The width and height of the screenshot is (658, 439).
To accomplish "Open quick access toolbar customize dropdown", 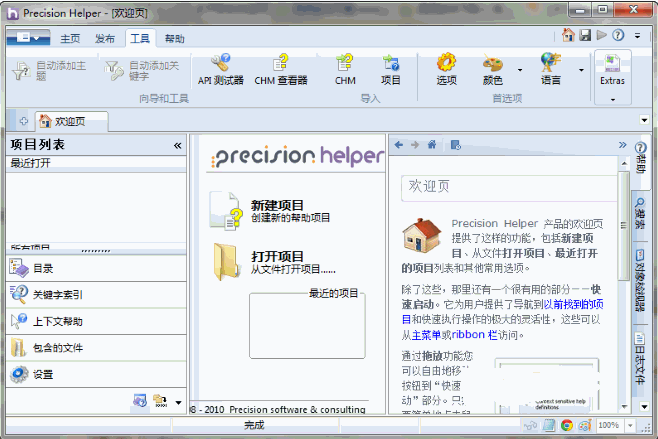I will pos(637,36).
